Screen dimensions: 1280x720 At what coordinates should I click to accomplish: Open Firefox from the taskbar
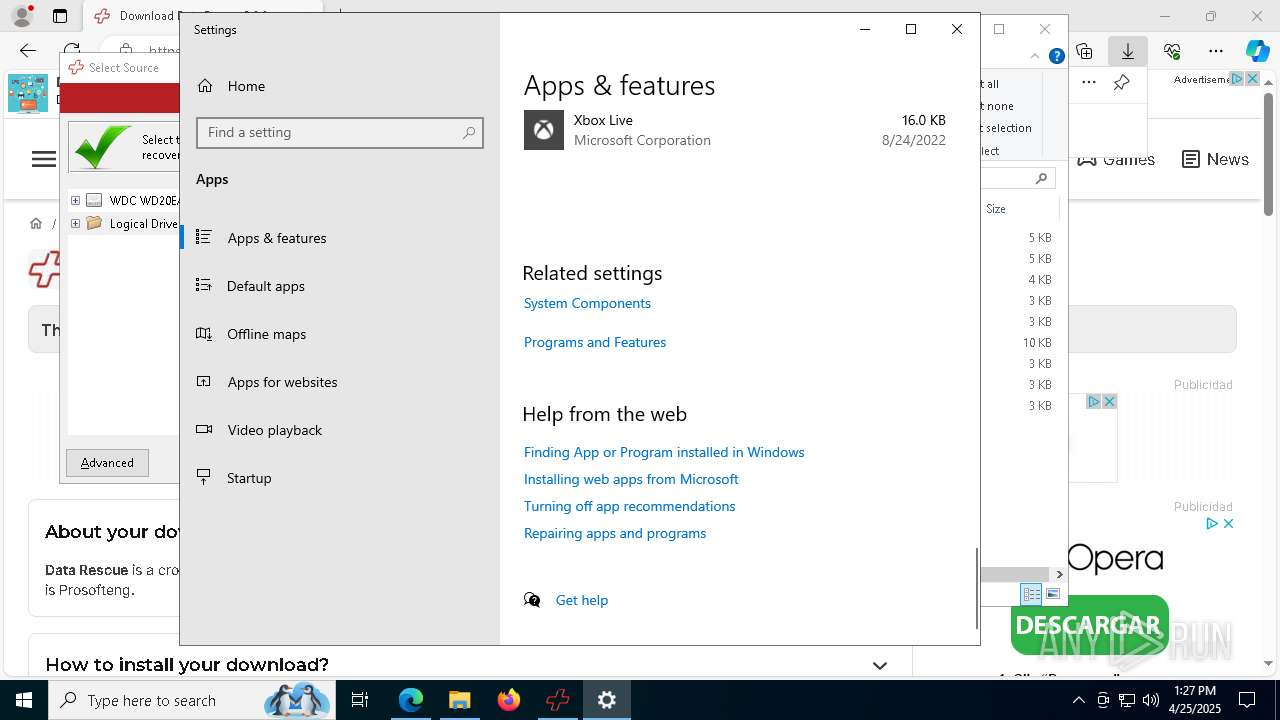coord(509,700)
